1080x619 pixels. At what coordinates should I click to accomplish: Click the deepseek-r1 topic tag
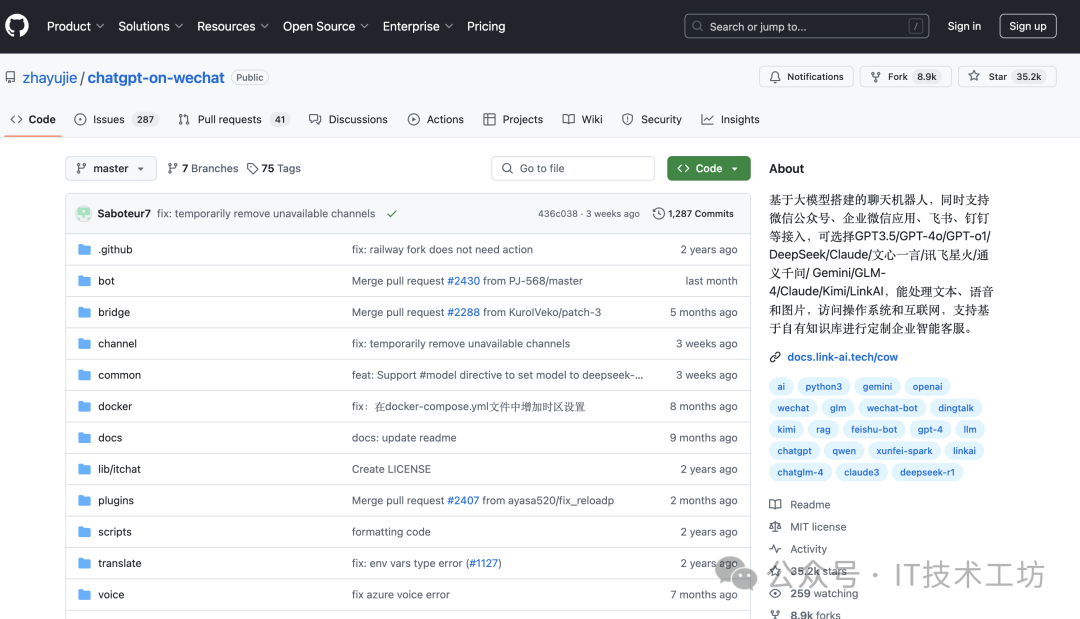pos(927,472)
